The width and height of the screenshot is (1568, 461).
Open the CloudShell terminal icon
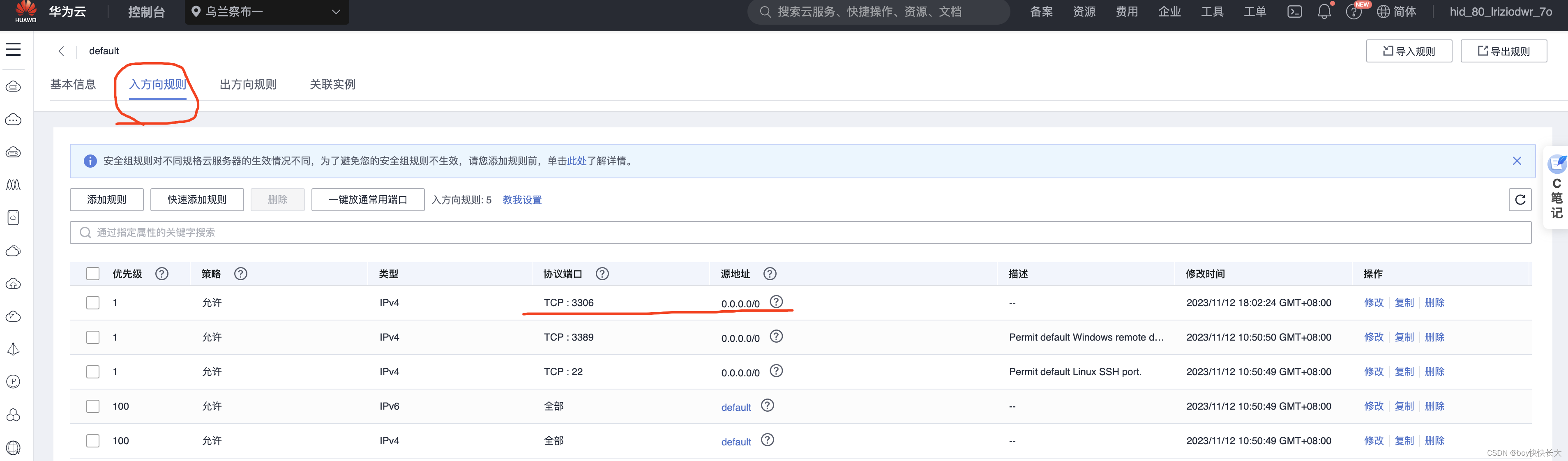[1295, 12]
